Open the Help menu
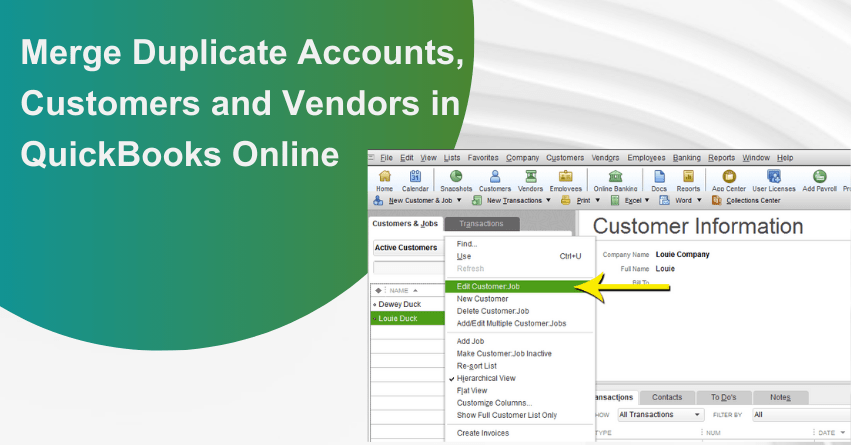This screenshot has height=445, width=851. (x=785, y=158)
